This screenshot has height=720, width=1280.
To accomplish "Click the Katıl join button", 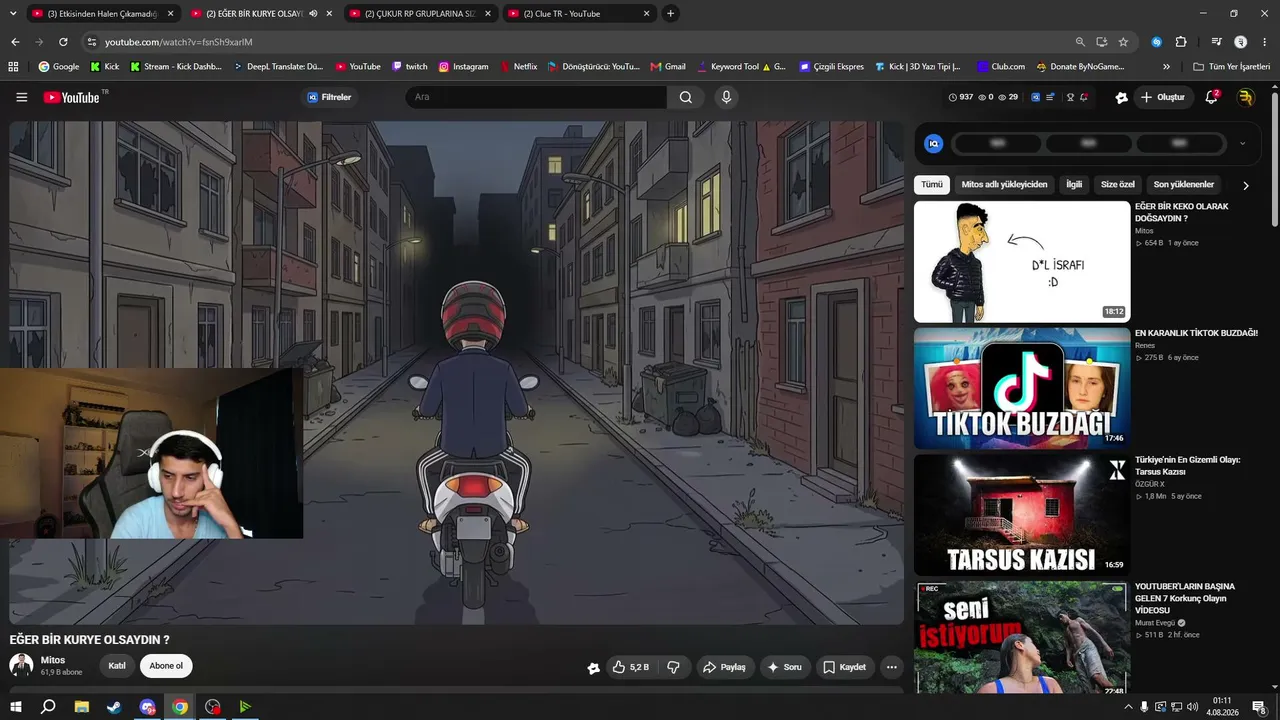I will click(x=117, y=666).
